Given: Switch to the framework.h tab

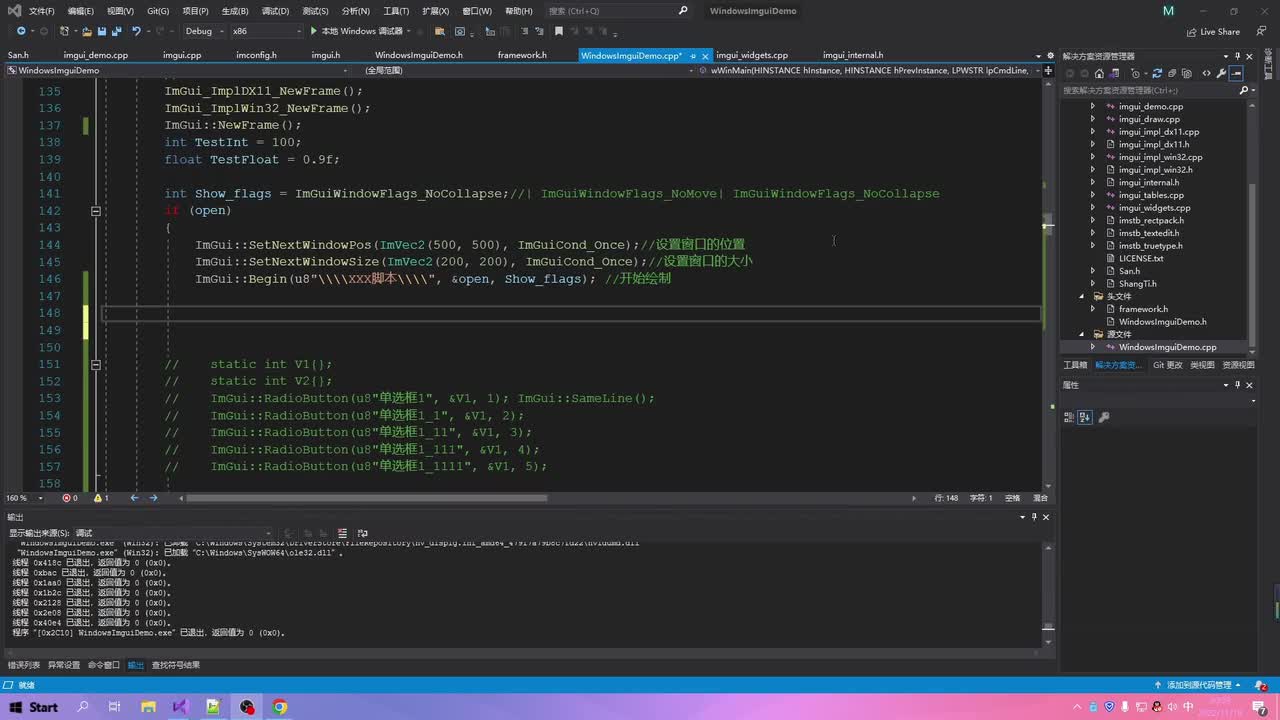Looking at the screenshot, I should [x=522, y=55].
